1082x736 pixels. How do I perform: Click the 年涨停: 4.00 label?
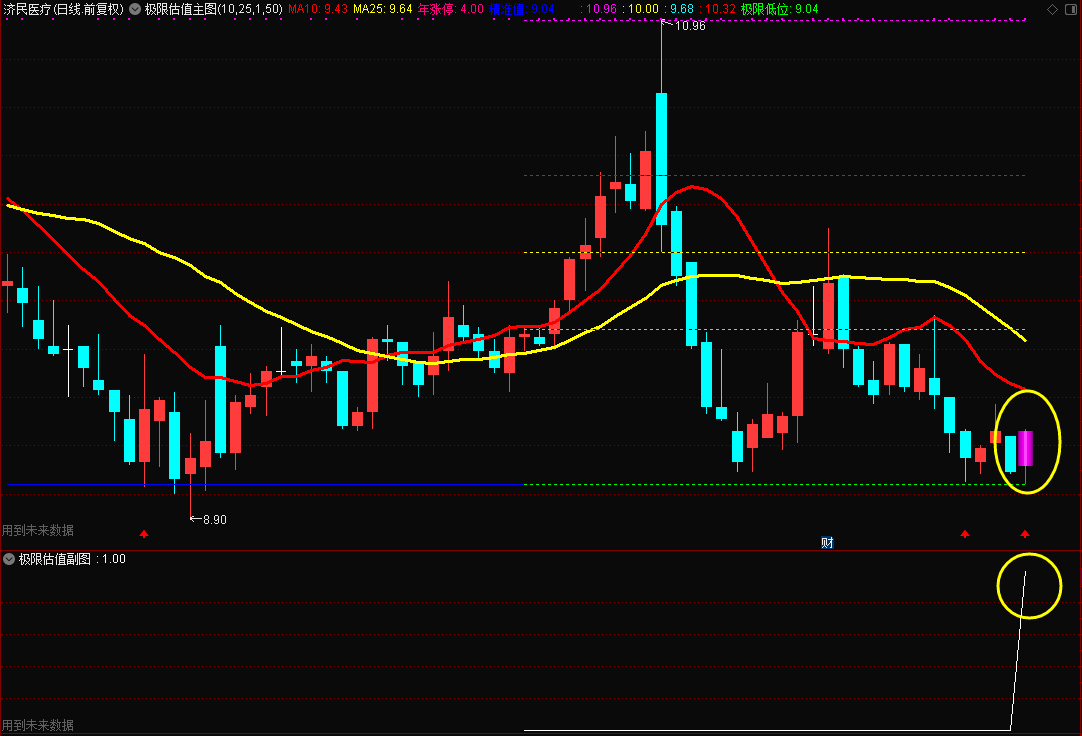pos(451,10)
